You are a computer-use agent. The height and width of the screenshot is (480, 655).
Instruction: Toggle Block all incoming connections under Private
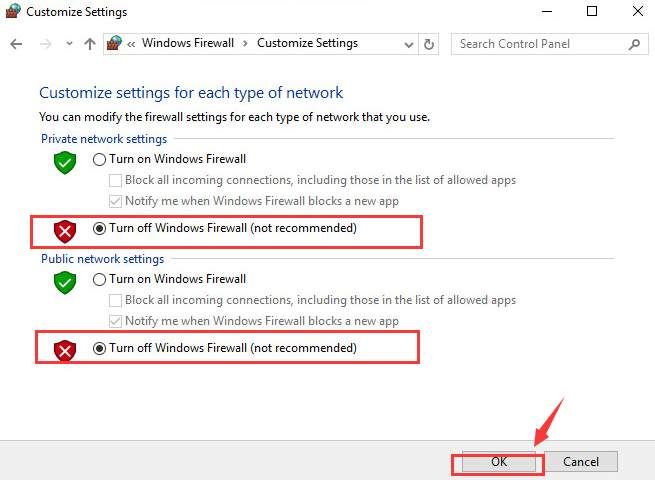tap(117, 180)
